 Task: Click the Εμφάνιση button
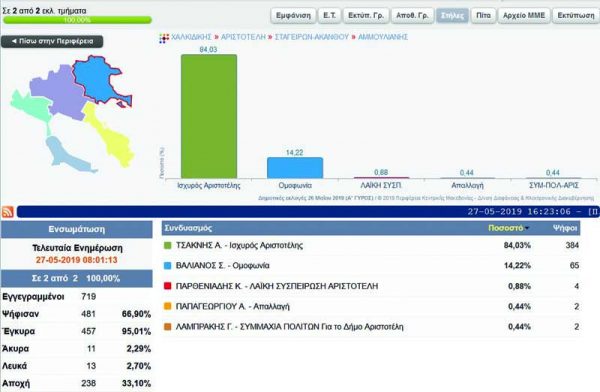(293, 16)
